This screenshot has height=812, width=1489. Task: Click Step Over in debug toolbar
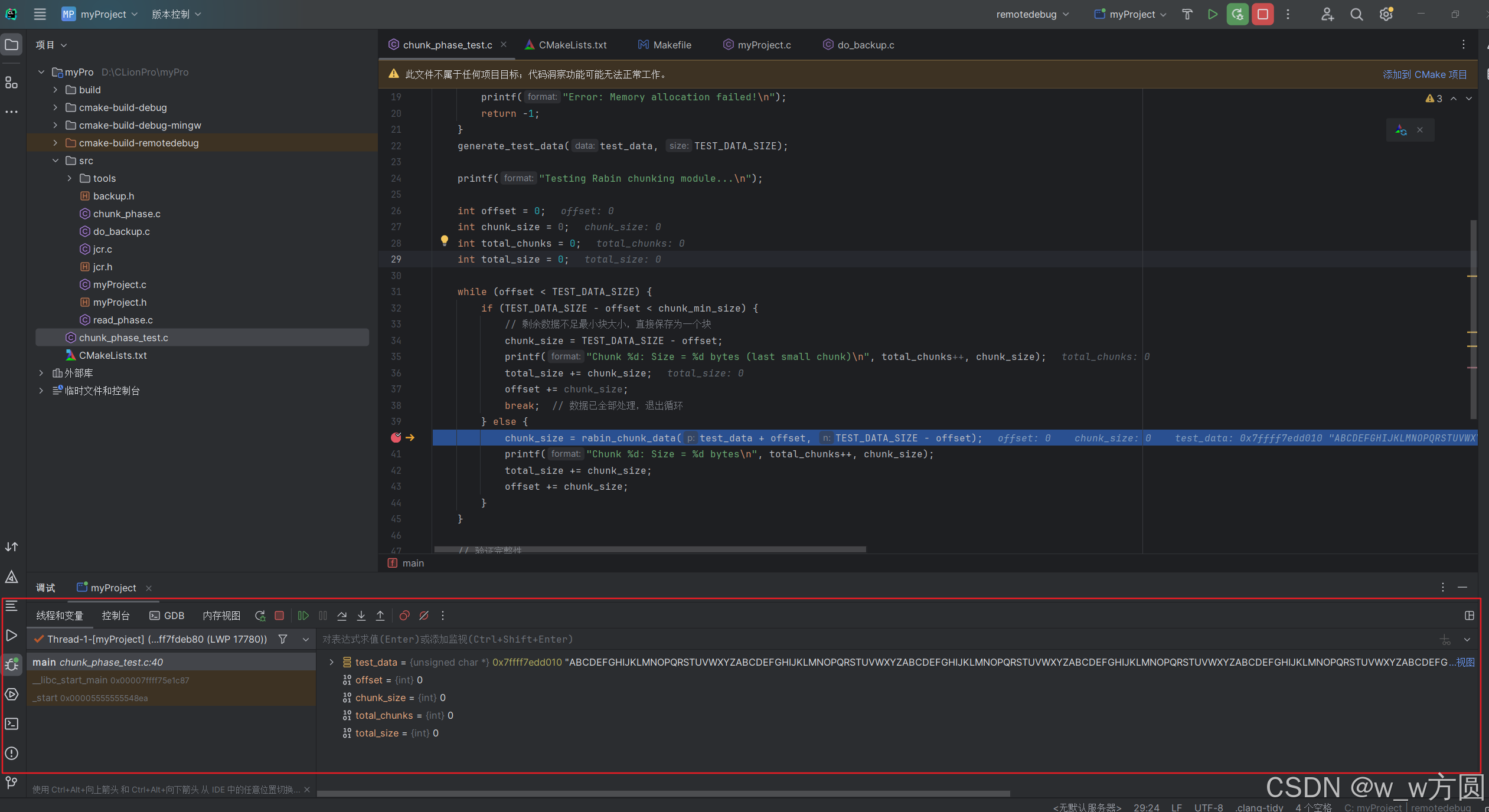point(342,615)
